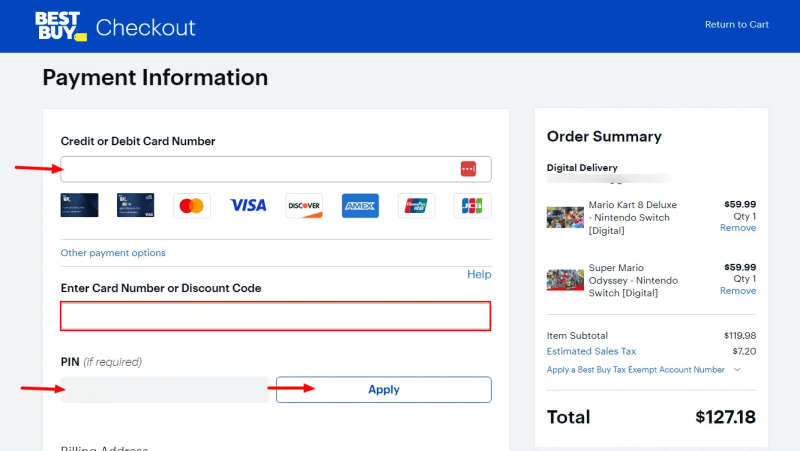Focus the PIN input field
The image size is (800, 451).
pos(164,390)
